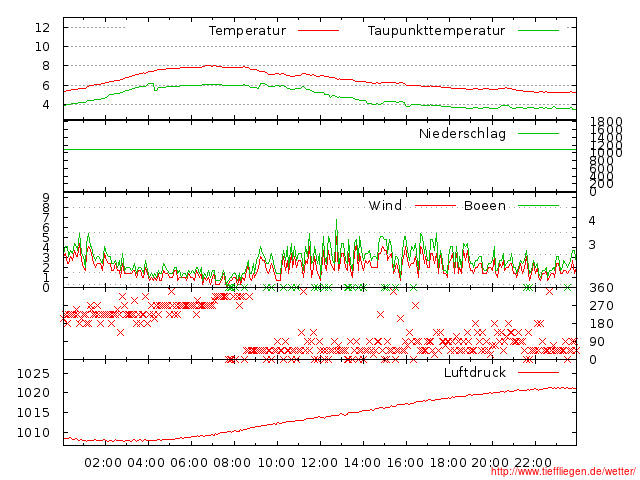The width and height of the screenshot is (640, 480).
Task: Click the 08:00 time axis label
Action: 232,463
